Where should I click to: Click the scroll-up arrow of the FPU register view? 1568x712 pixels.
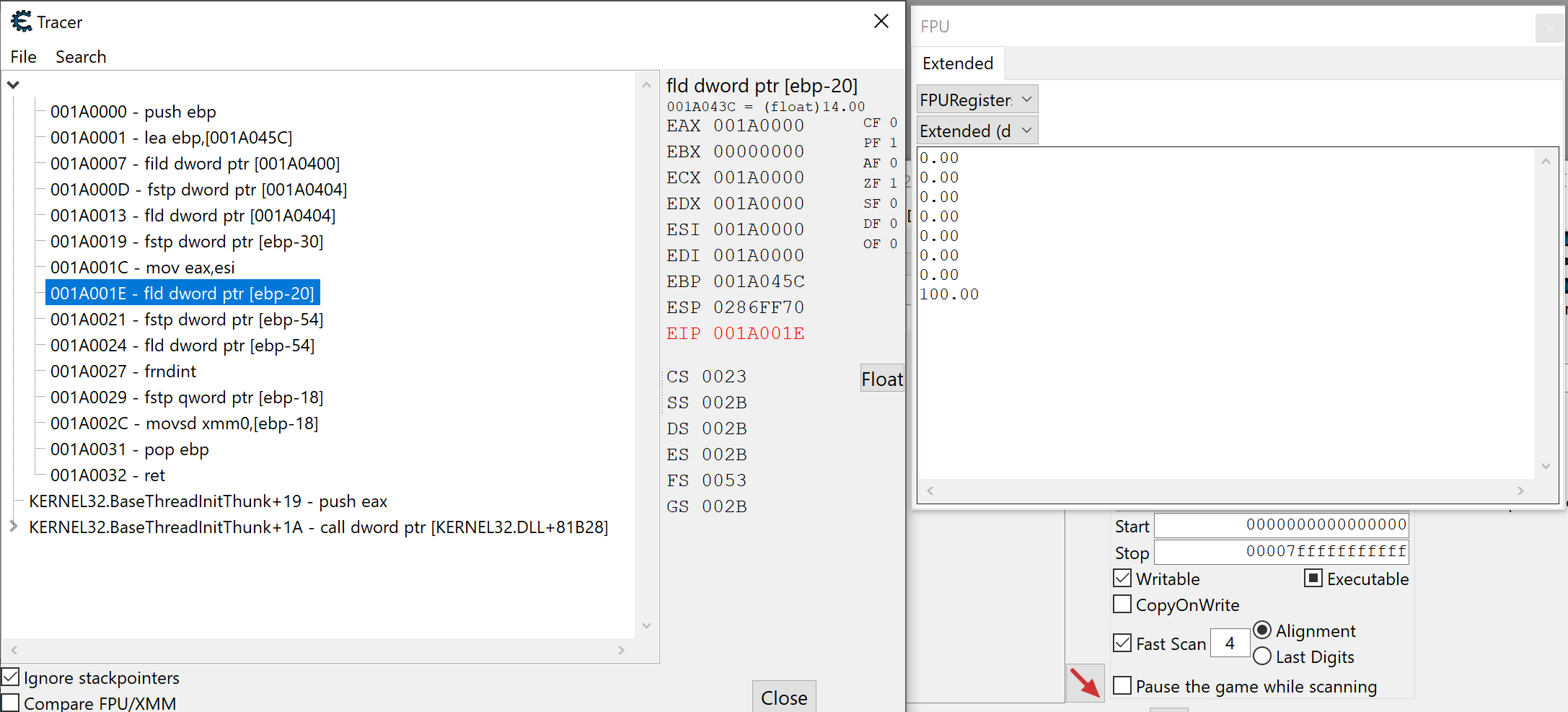1546,160
